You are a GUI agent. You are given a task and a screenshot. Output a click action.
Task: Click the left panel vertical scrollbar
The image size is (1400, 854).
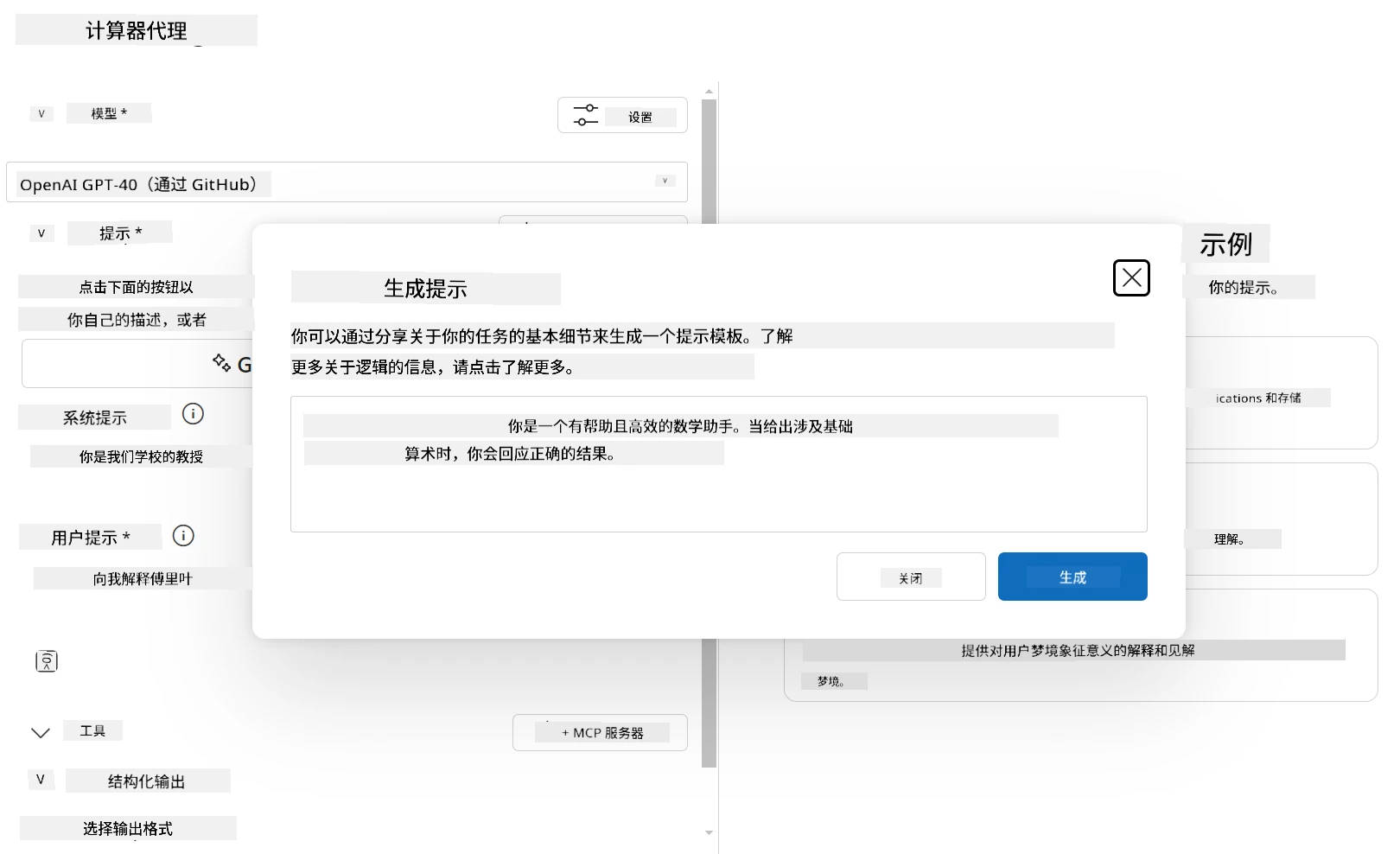[x=710, y=432]
